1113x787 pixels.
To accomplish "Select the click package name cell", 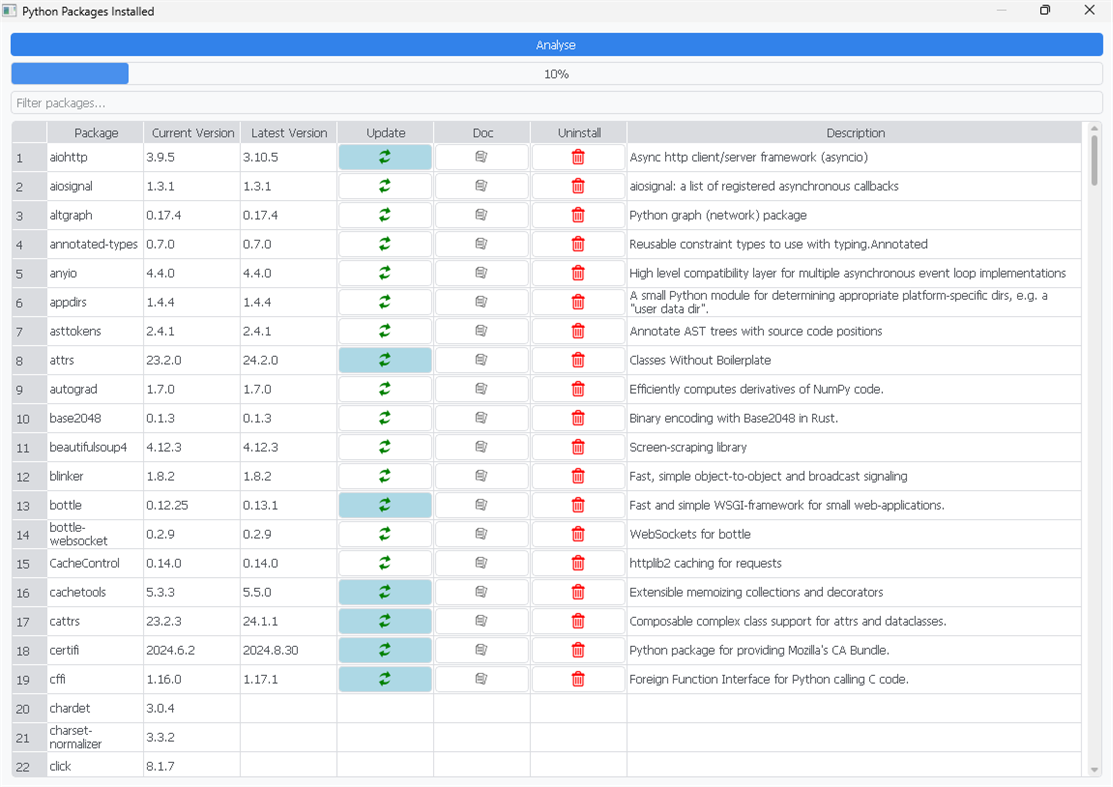I will tap(95, 766).
